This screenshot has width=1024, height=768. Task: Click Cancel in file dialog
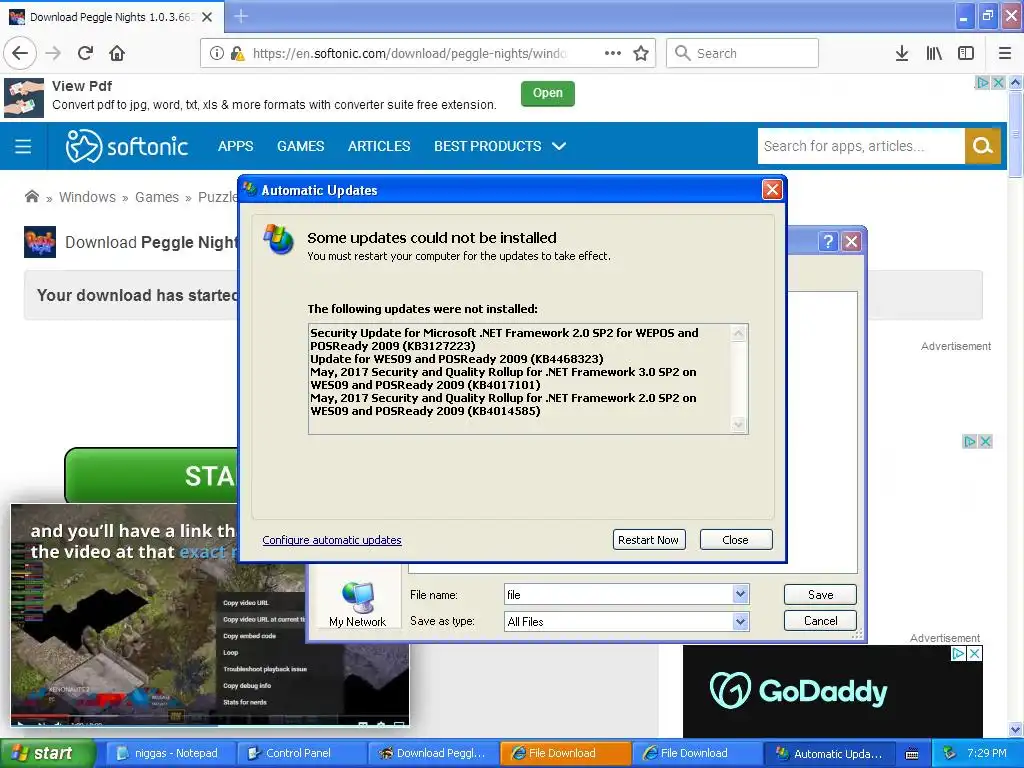820,621
